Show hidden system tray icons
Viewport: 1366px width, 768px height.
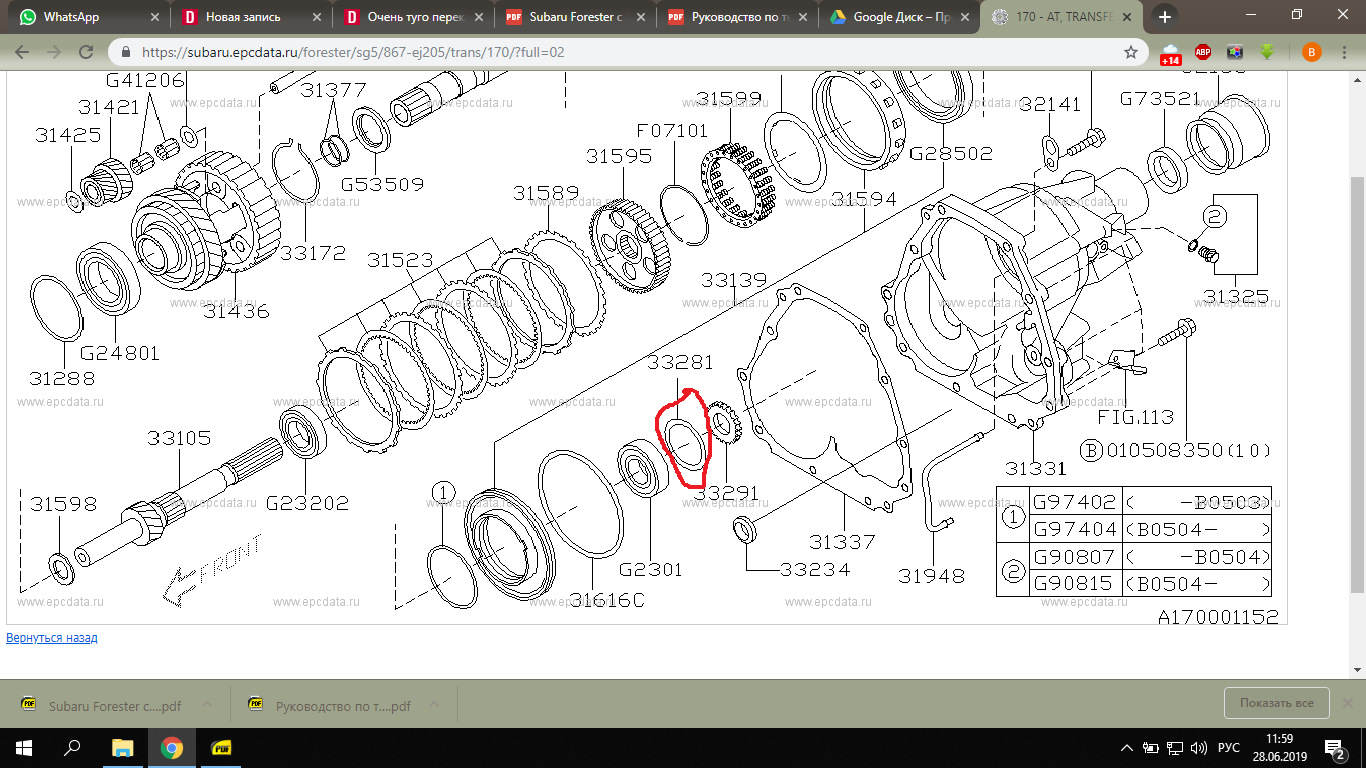(x=1128, y=748)
